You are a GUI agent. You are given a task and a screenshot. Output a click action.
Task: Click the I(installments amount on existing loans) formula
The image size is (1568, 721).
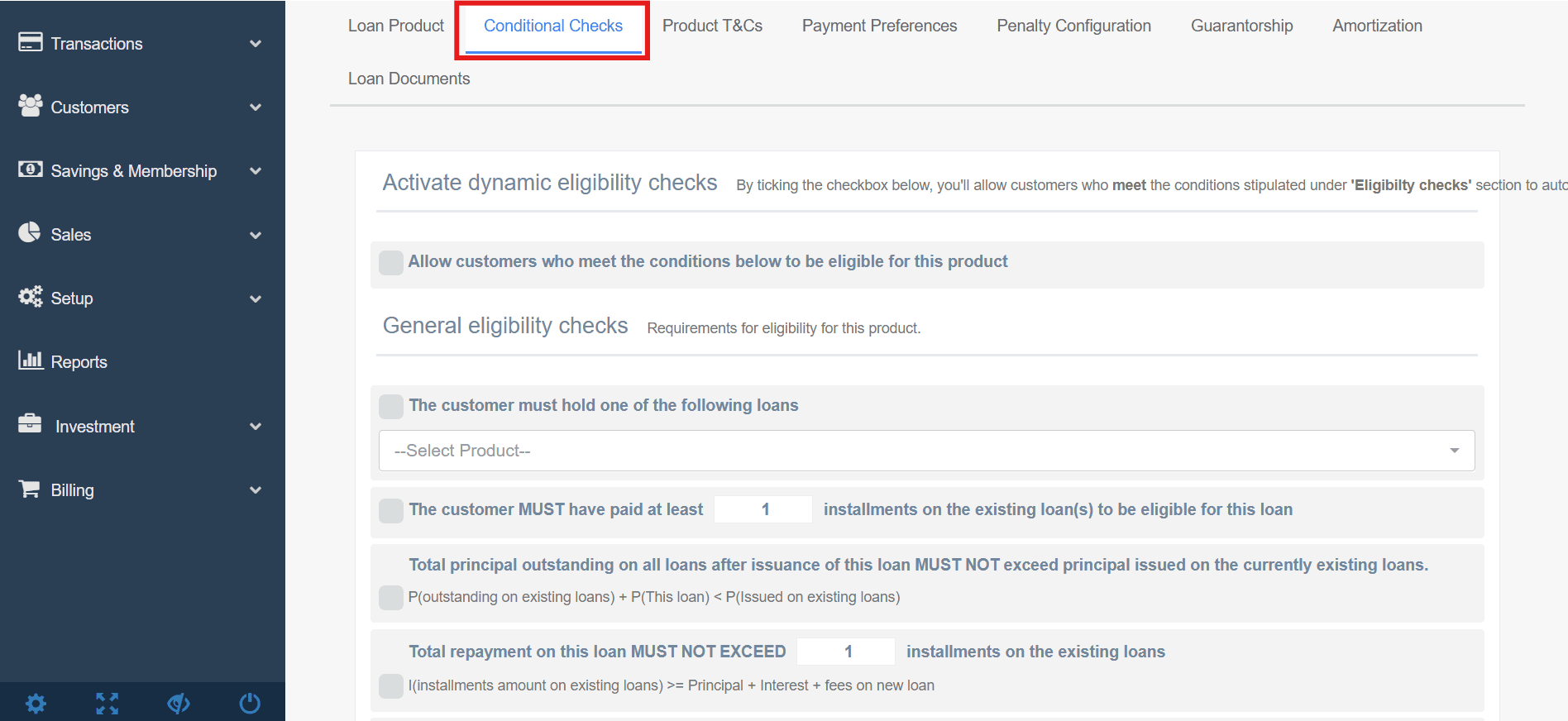(672, 685)
